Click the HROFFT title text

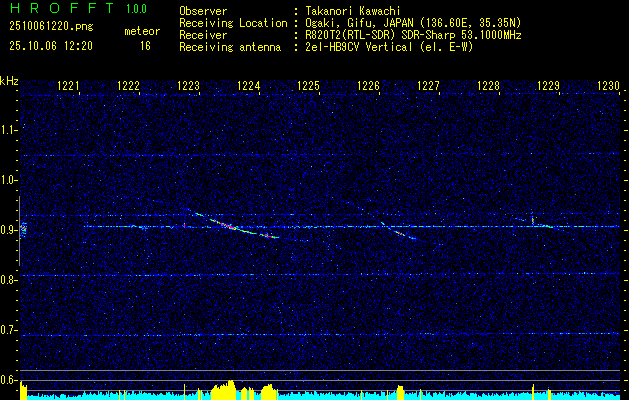62,8
